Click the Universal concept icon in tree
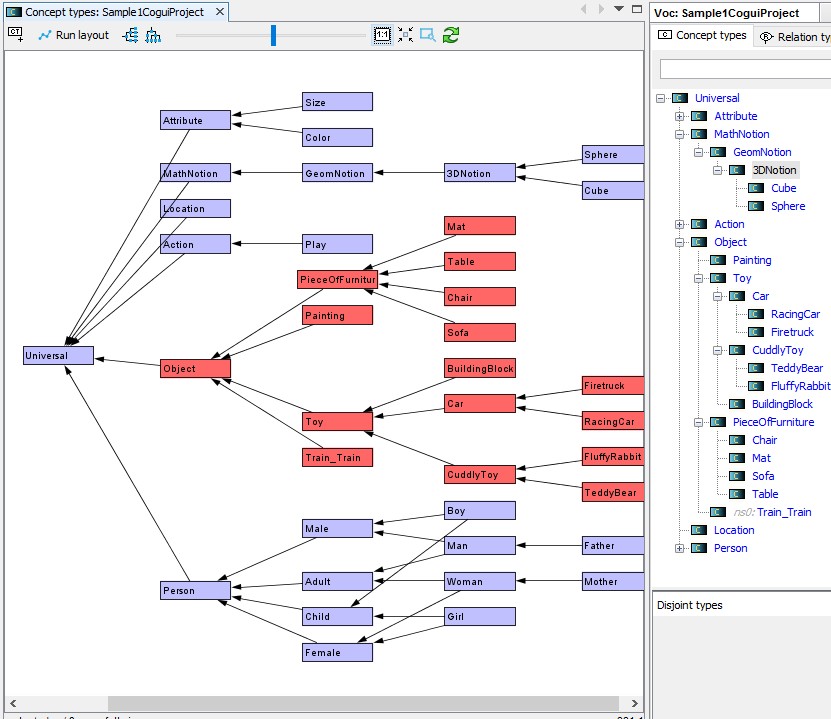Viewport: 831px width, 719px height. 680,98
